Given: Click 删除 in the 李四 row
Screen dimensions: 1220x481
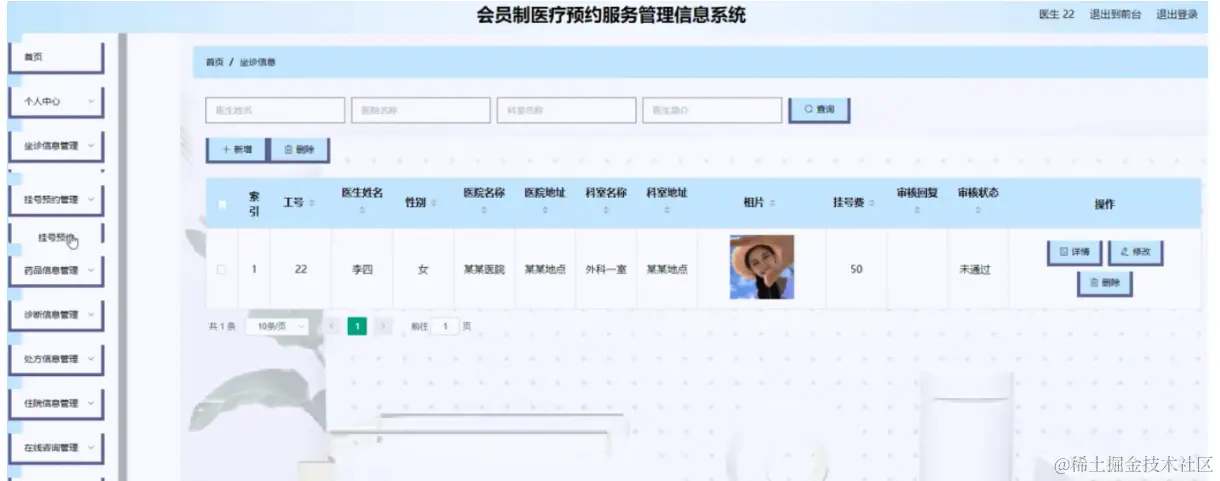Looking at the screenshot, I should [x=1104, y=283].
